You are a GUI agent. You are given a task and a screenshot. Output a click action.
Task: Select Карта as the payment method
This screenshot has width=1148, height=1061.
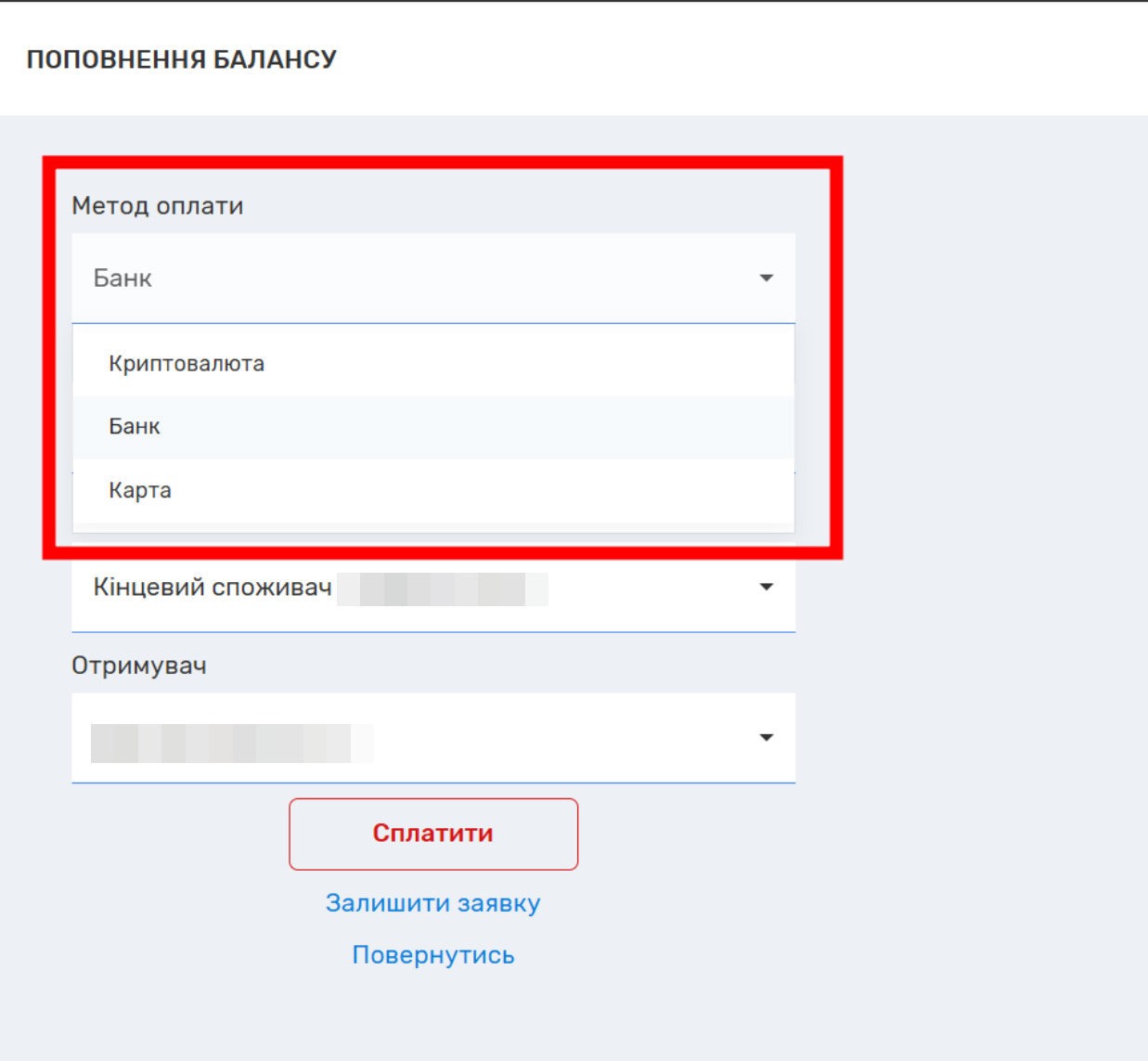click(x=140, y=490)
